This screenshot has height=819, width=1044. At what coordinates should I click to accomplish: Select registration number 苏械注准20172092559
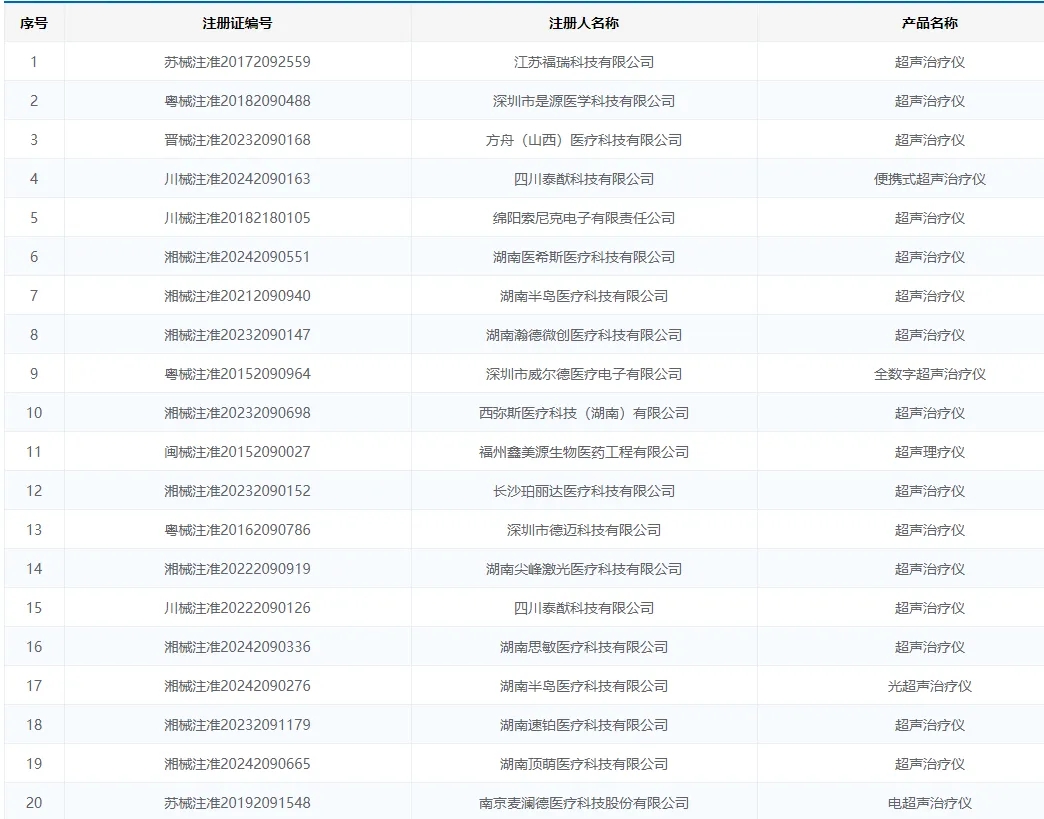coord(238,62)
